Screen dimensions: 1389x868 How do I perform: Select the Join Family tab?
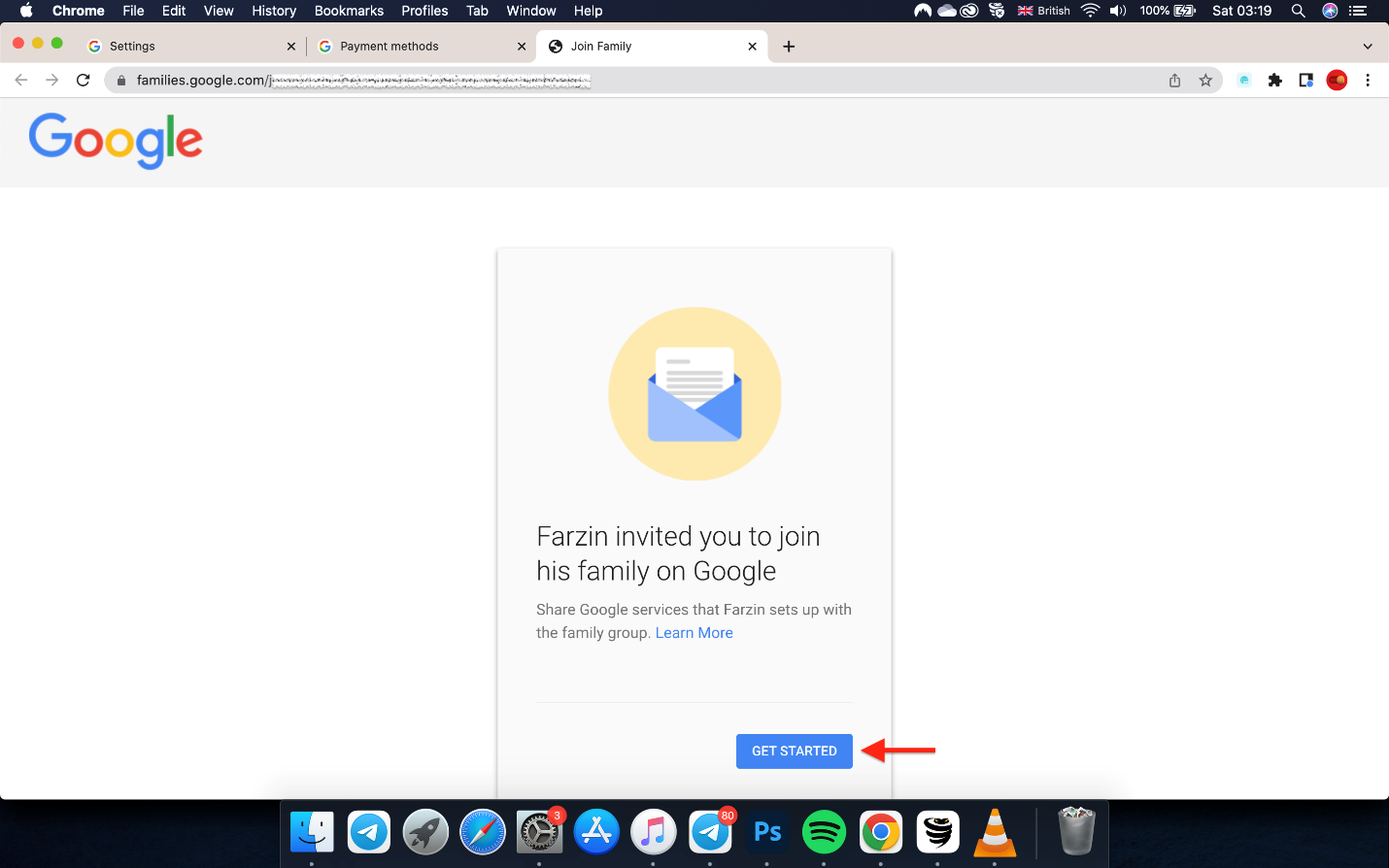652,47
